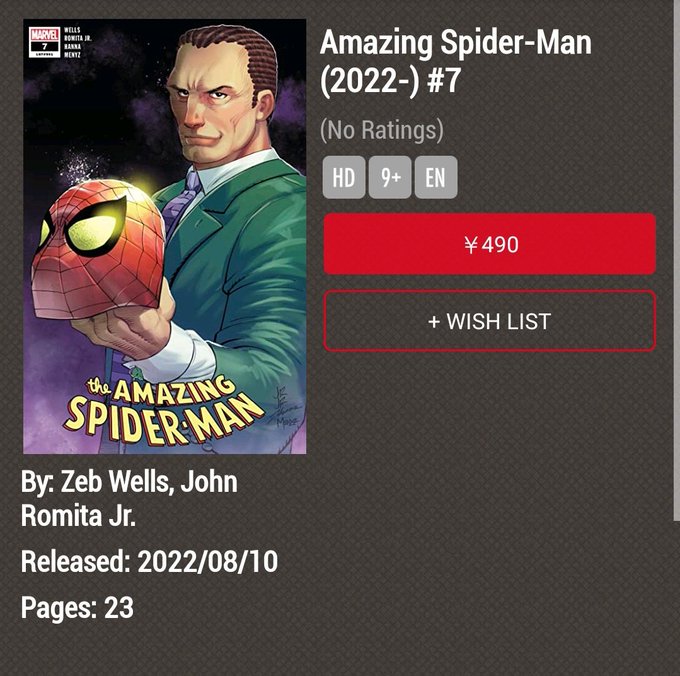Viewport: 680px width, 676px height.
Task: Click the Amazing Spider-Man logo on the cover
Action: (163, 411)
